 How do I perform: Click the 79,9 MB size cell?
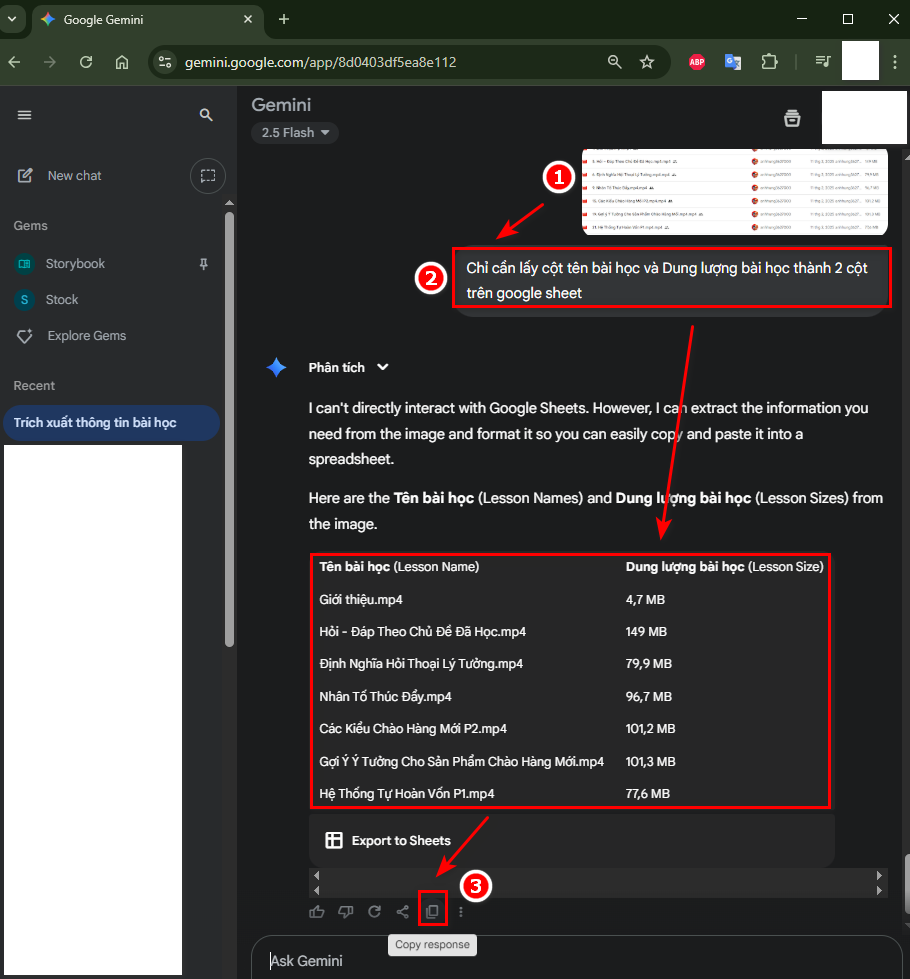[649, 664]
